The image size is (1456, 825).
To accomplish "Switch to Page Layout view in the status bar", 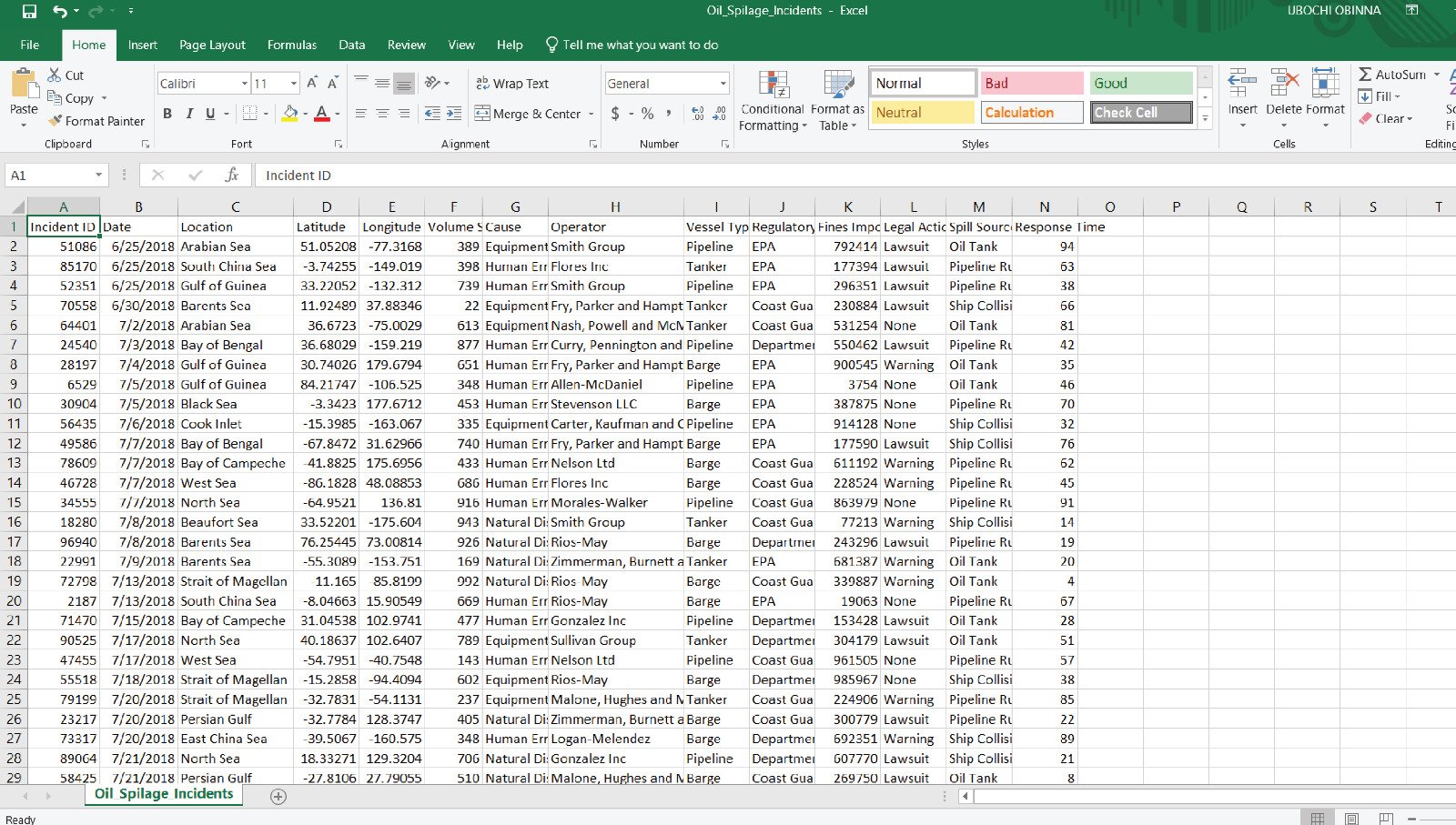I will pos(1351,819).
